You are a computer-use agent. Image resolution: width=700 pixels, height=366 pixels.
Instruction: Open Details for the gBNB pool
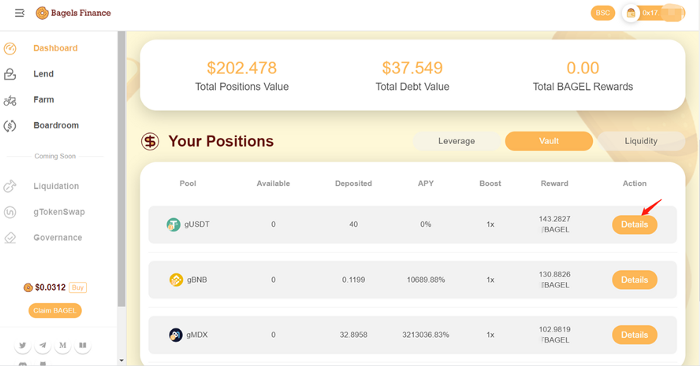click(x=634, y=280)
